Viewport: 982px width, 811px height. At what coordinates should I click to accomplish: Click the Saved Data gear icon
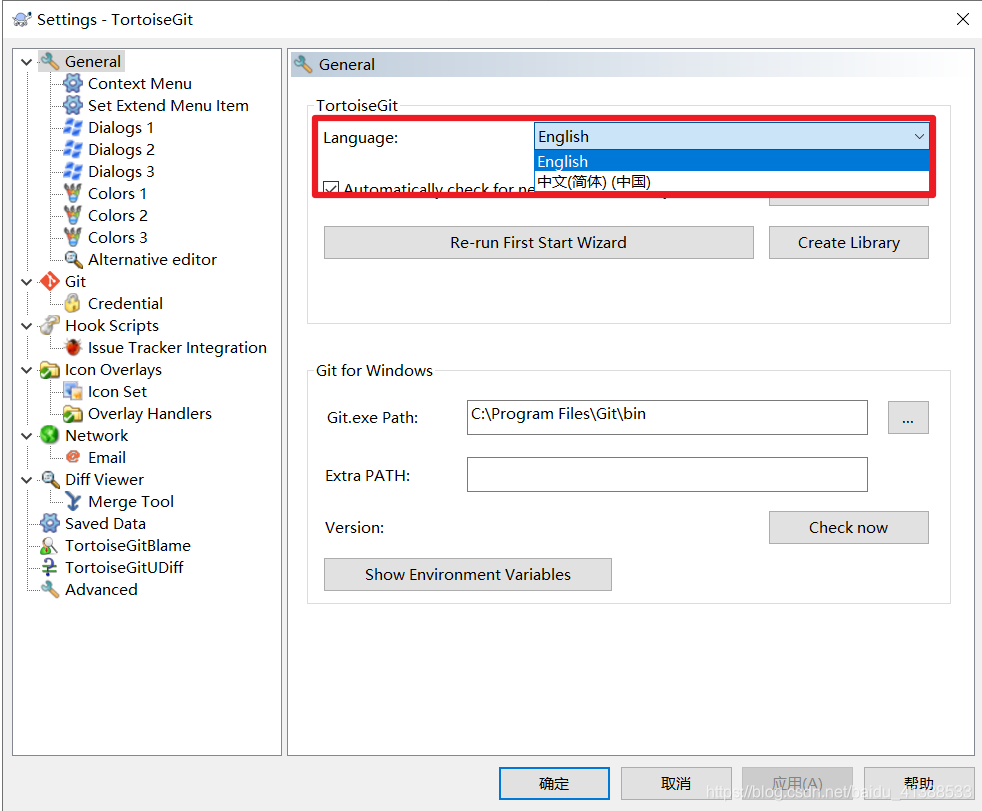tap(49, 523)
